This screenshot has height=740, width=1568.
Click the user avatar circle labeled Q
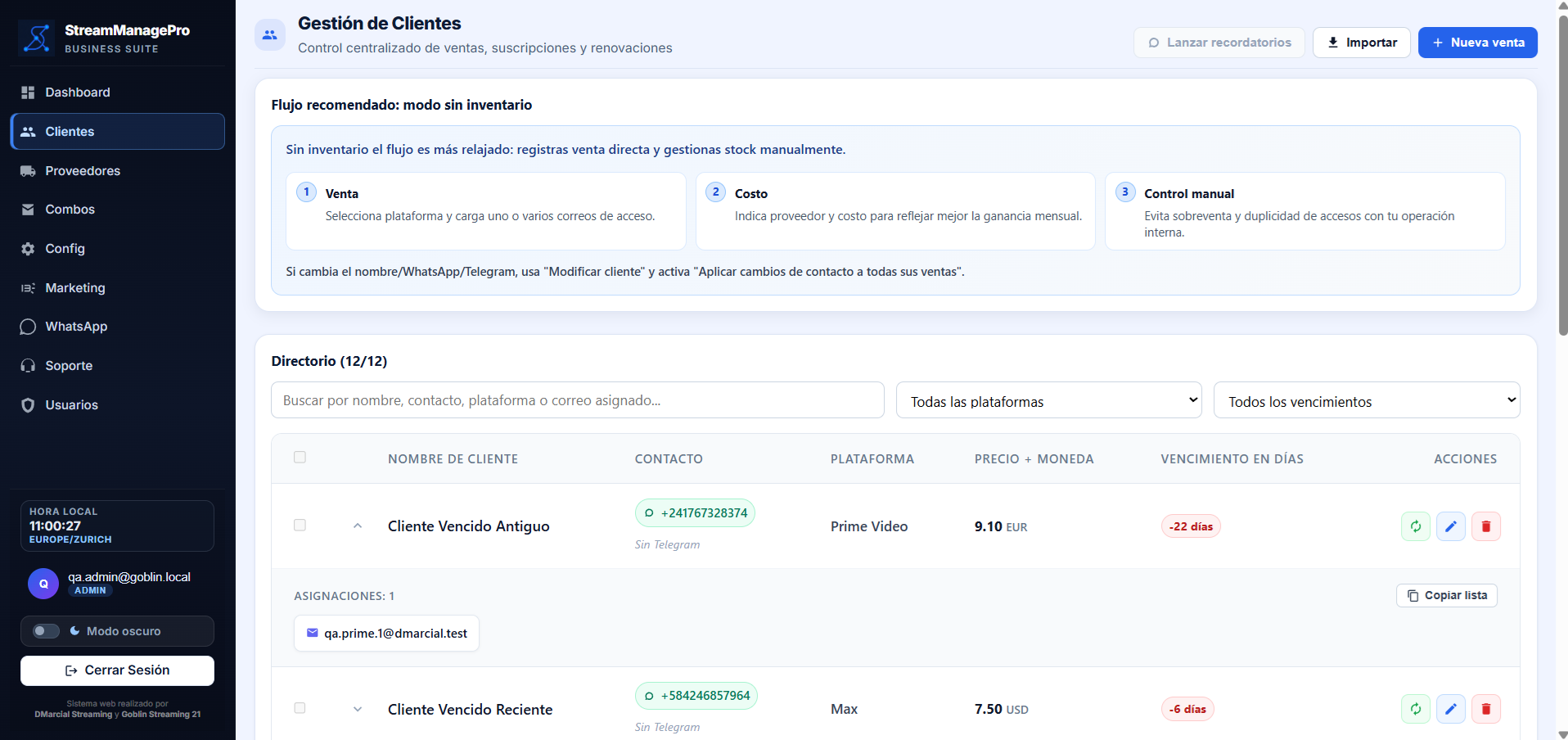[43, 584]
